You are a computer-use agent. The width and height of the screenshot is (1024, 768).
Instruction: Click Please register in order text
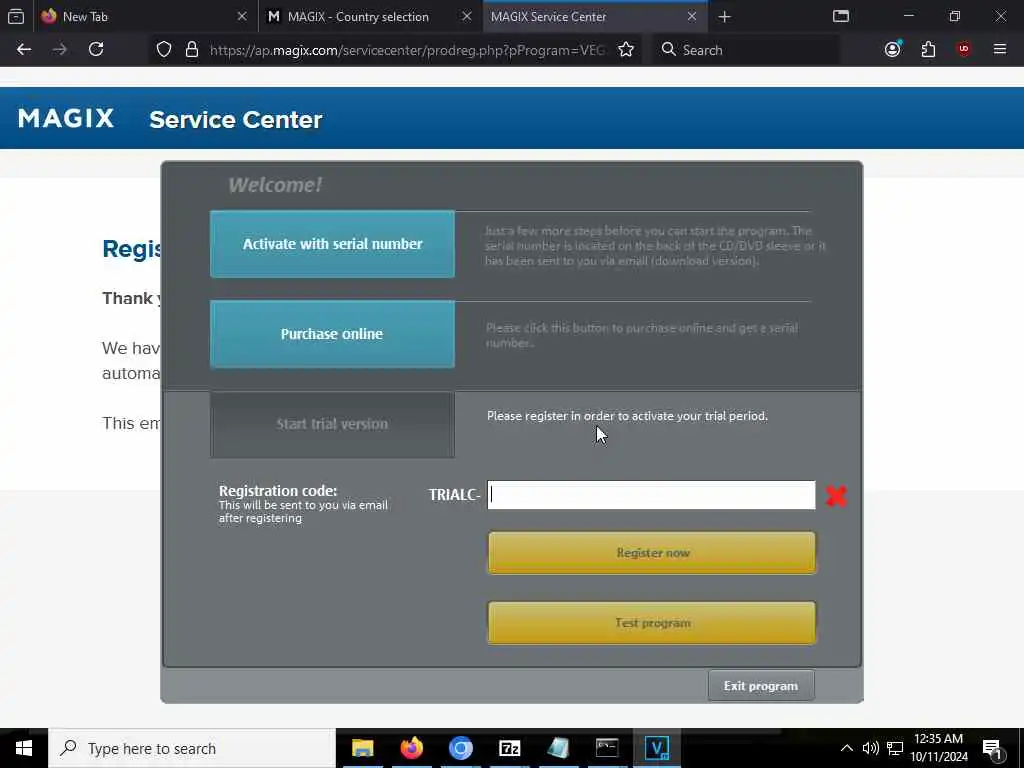click(627, 416)
